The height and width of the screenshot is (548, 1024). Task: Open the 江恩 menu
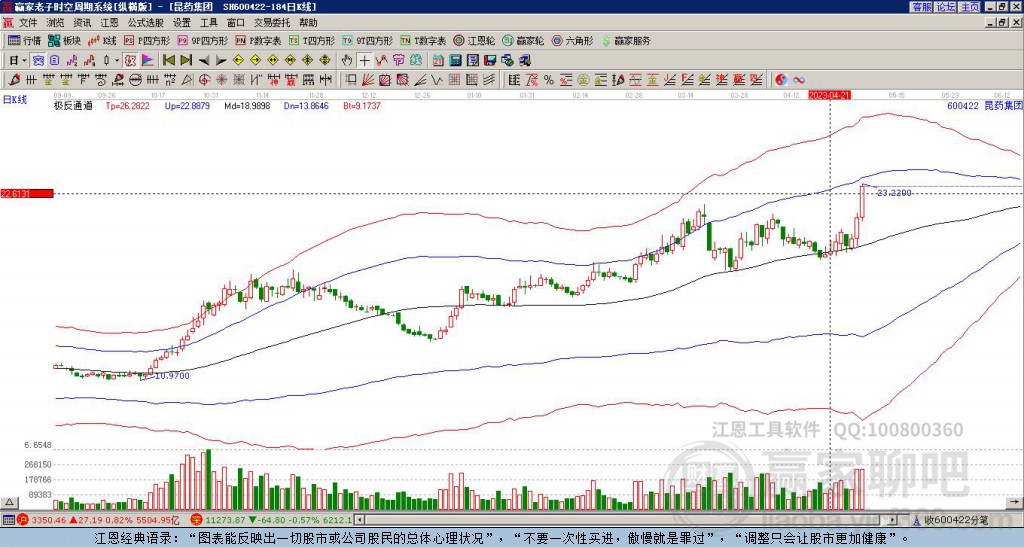tap(109, 23)
